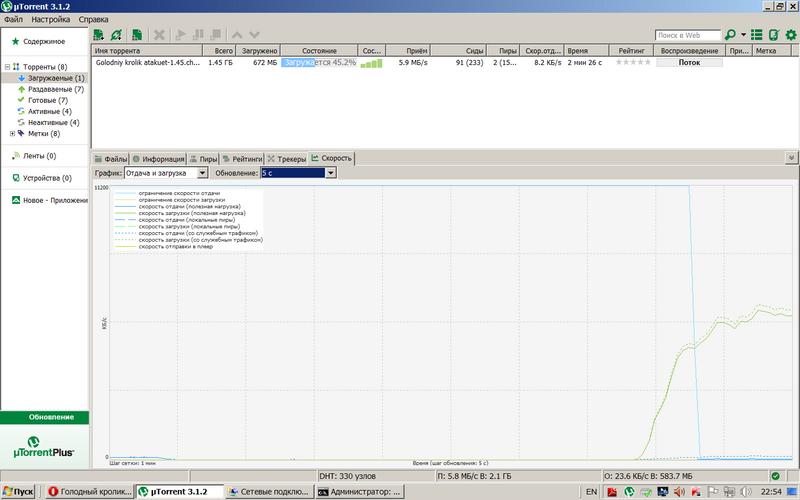Viewport: 800px width, 500px height.
Task: Open Устройства (0) section
Action: (47, 178)
